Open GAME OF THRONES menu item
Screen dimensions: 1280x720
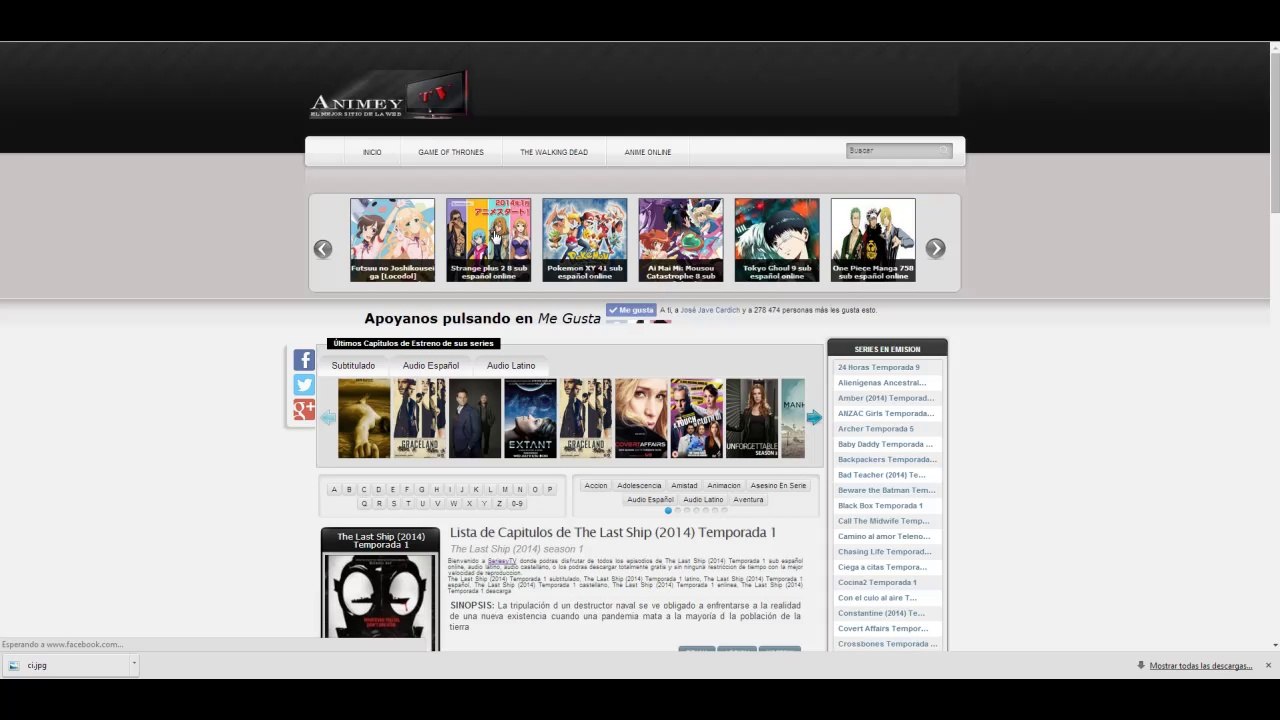[x=451, y=153]
